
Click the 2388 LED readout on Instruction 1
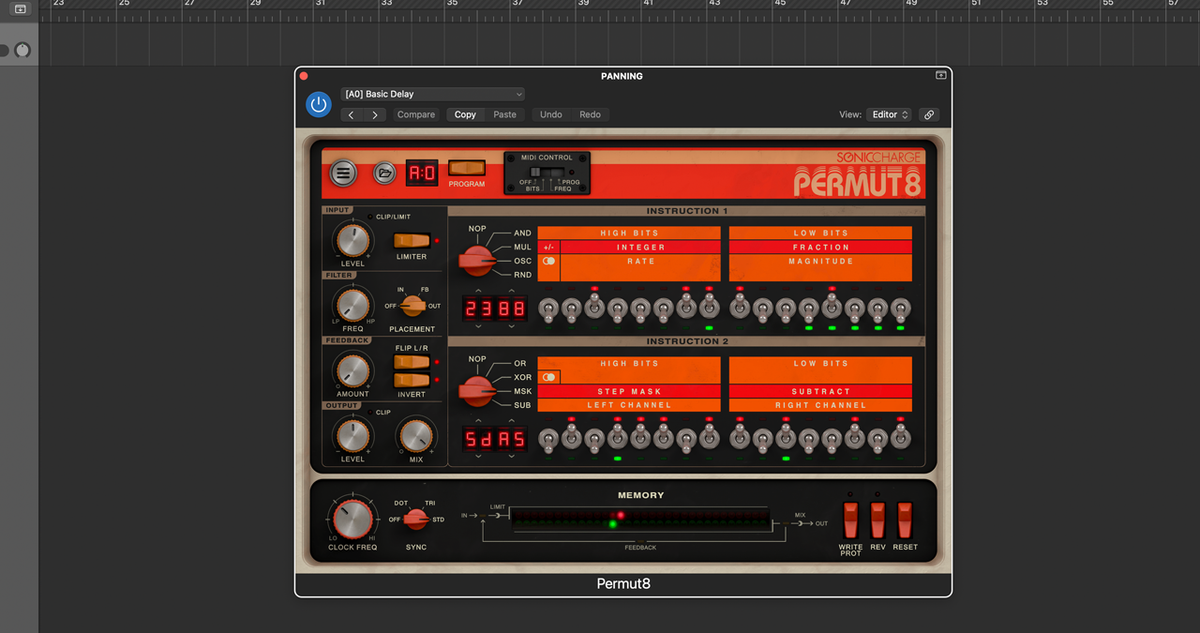pyautogui.click(x=493, y=308)
